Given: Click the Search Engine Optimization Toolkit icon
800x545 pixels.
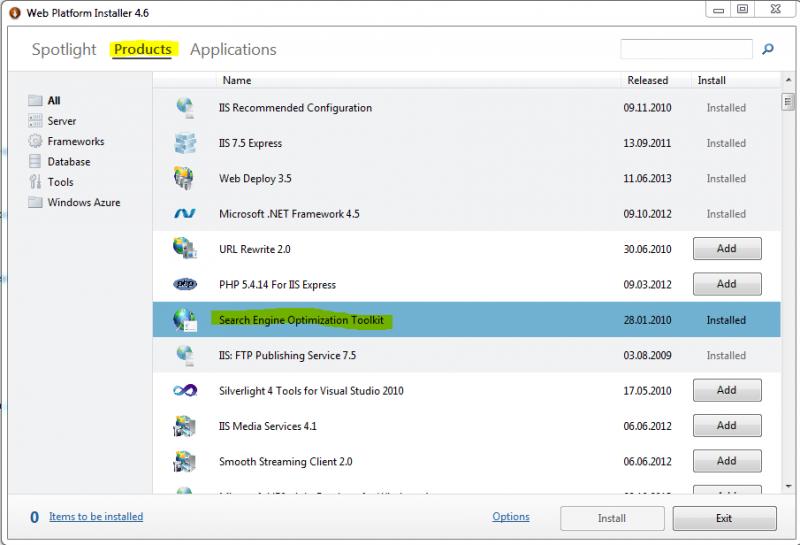Looking at the screenshot, I should tap(185, 320).
